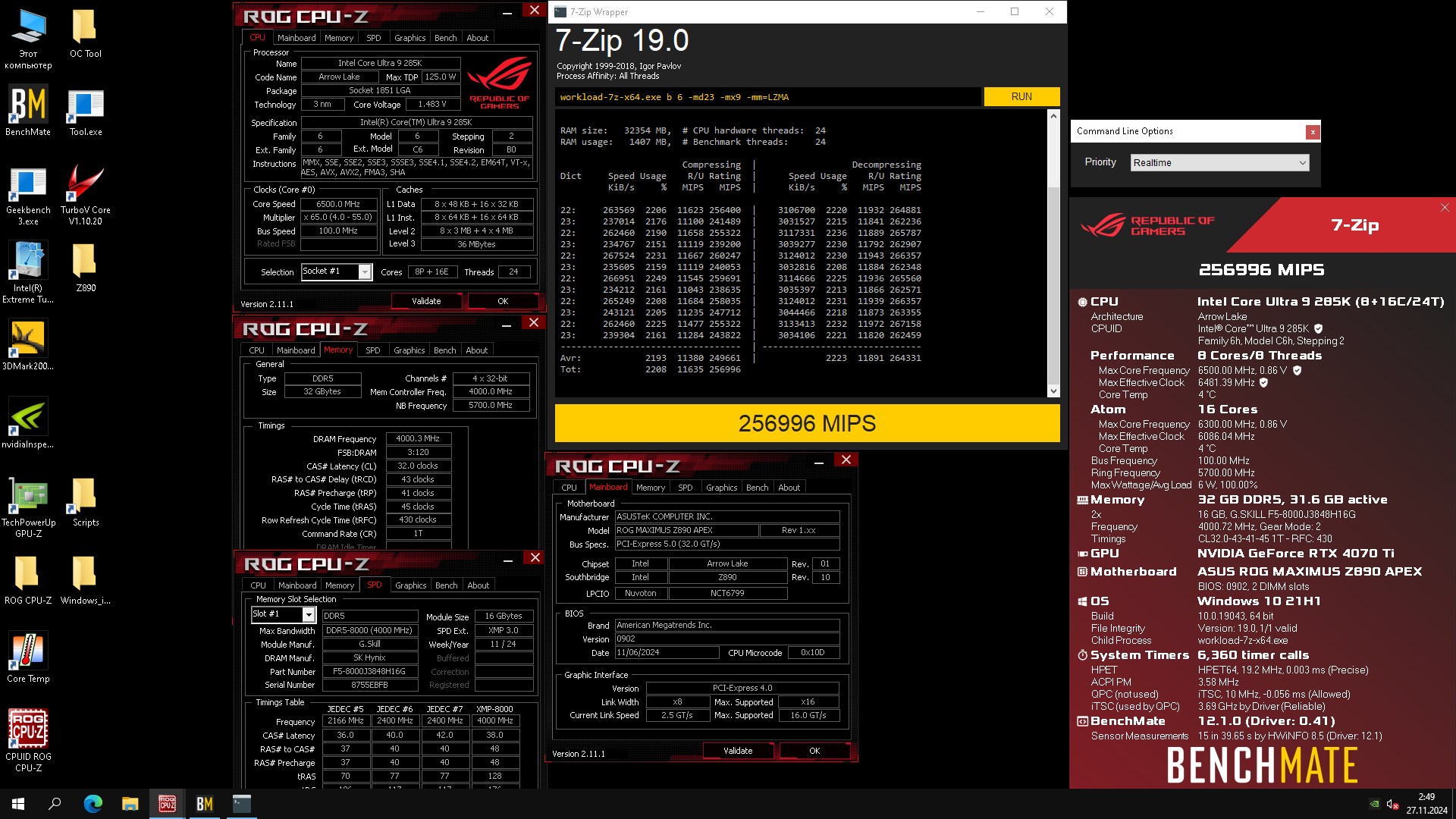The height and width of the screenshot is (819, 1456).
Task: Click the Core Speed value 6500.0 MHz
Action: [338, 204]
